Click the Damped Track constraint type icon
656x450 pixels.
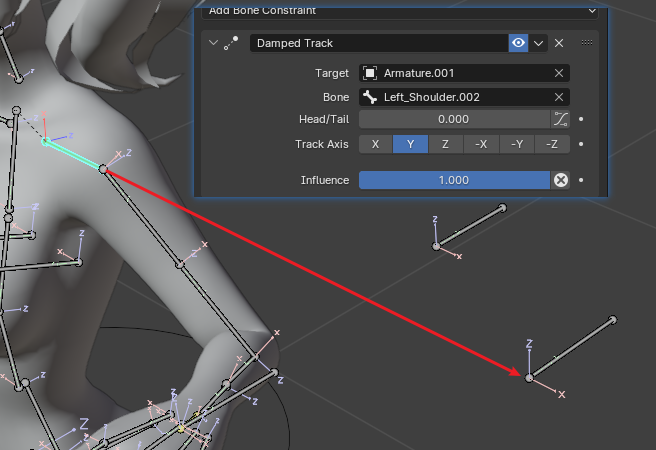pyautogui.click(x=231, y=43)
